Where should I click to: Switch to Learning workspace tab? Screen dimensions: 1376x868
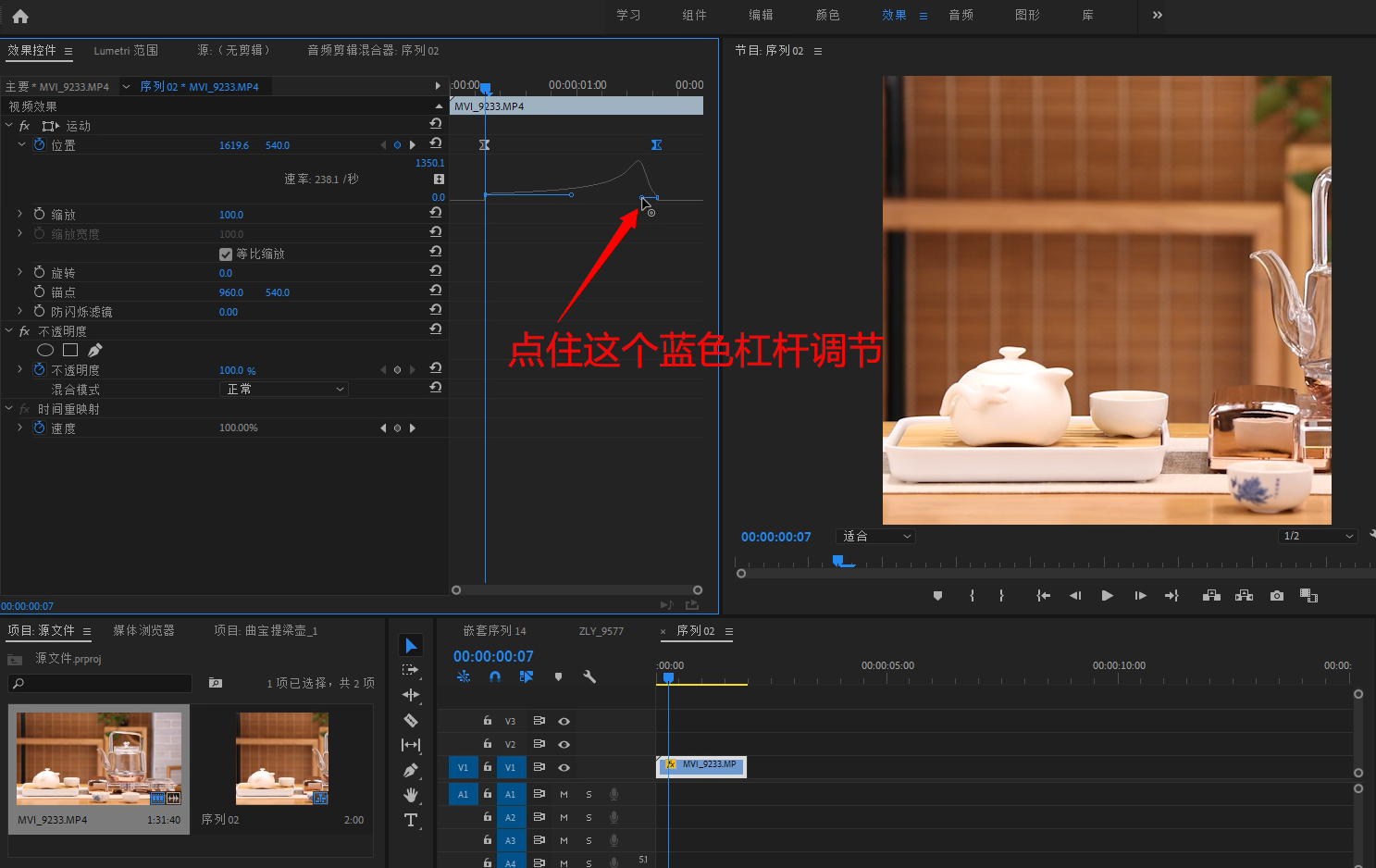point(628,15)
